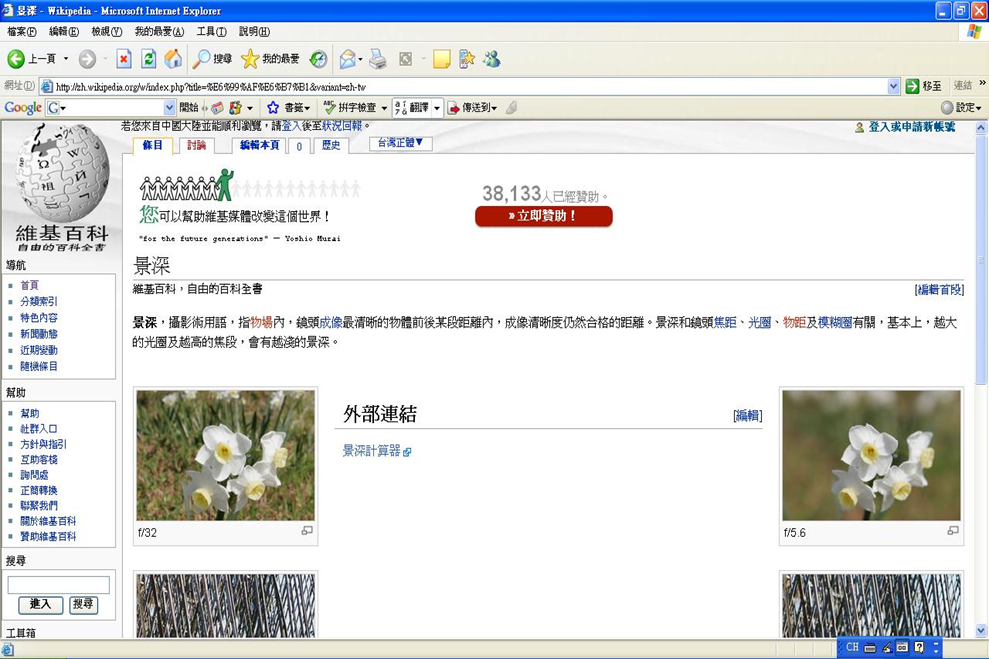This screenshot has height=659, width=989.
Task: Open Google toolbar 設定 settings
Action: pyautogui.click(x=961, y=108)
